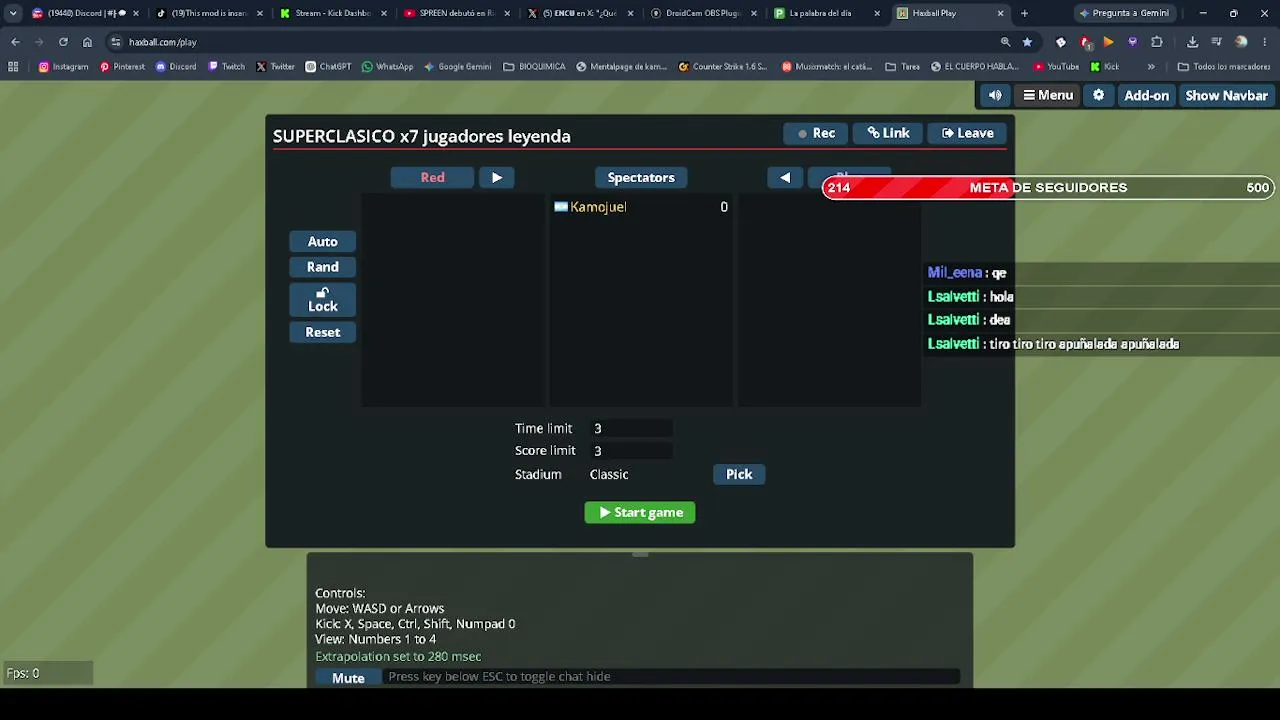
Task: Switch to Stream - Kick Dashboard tab
Action: point(332,13)
